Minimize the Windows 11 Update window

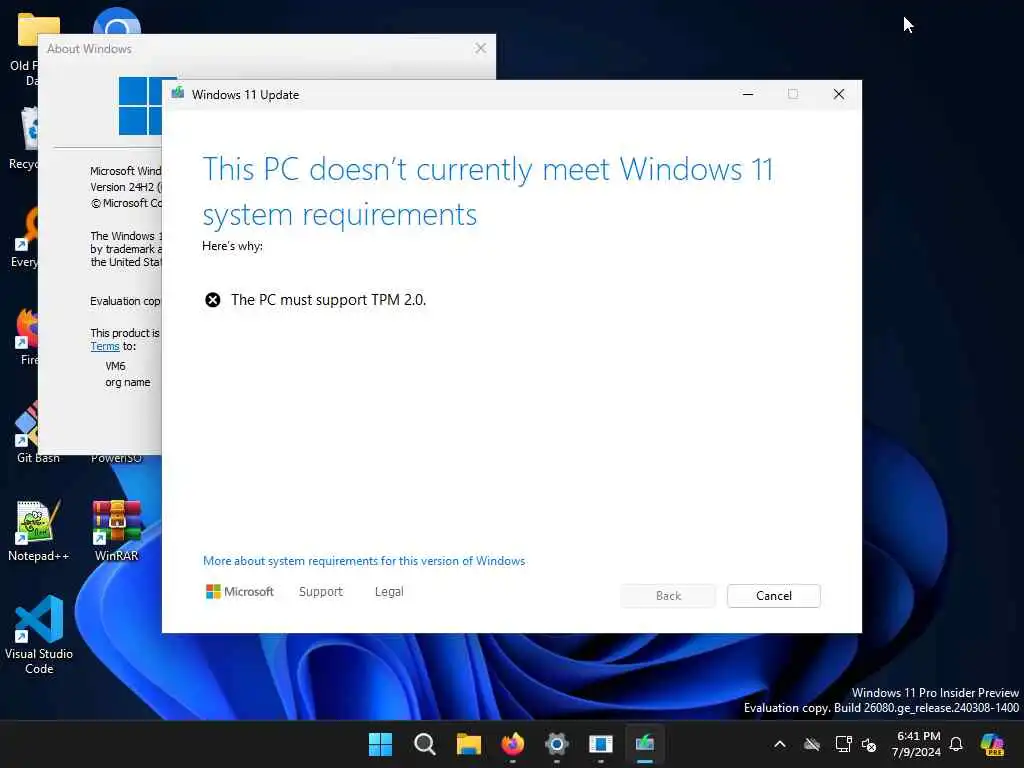coord(748,94)
